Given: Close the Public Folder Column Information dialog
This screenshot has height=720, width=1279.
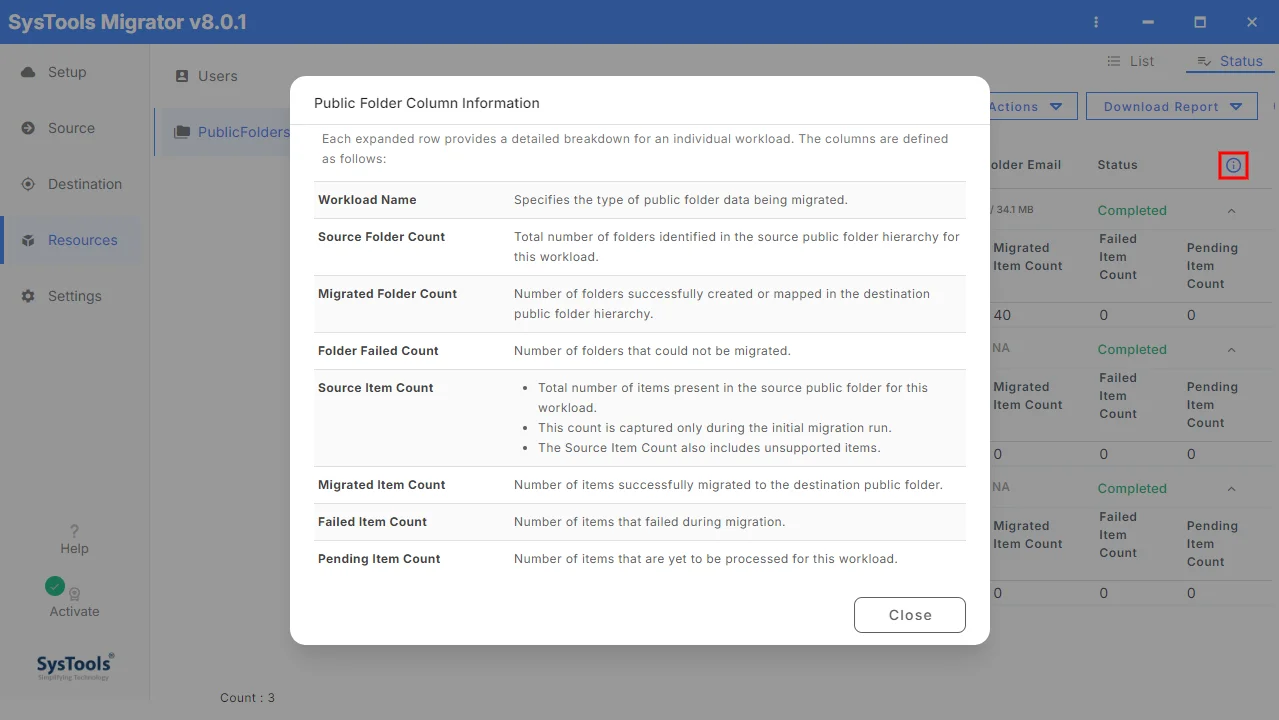Looking at the screenshot, I should pos(910,615).
